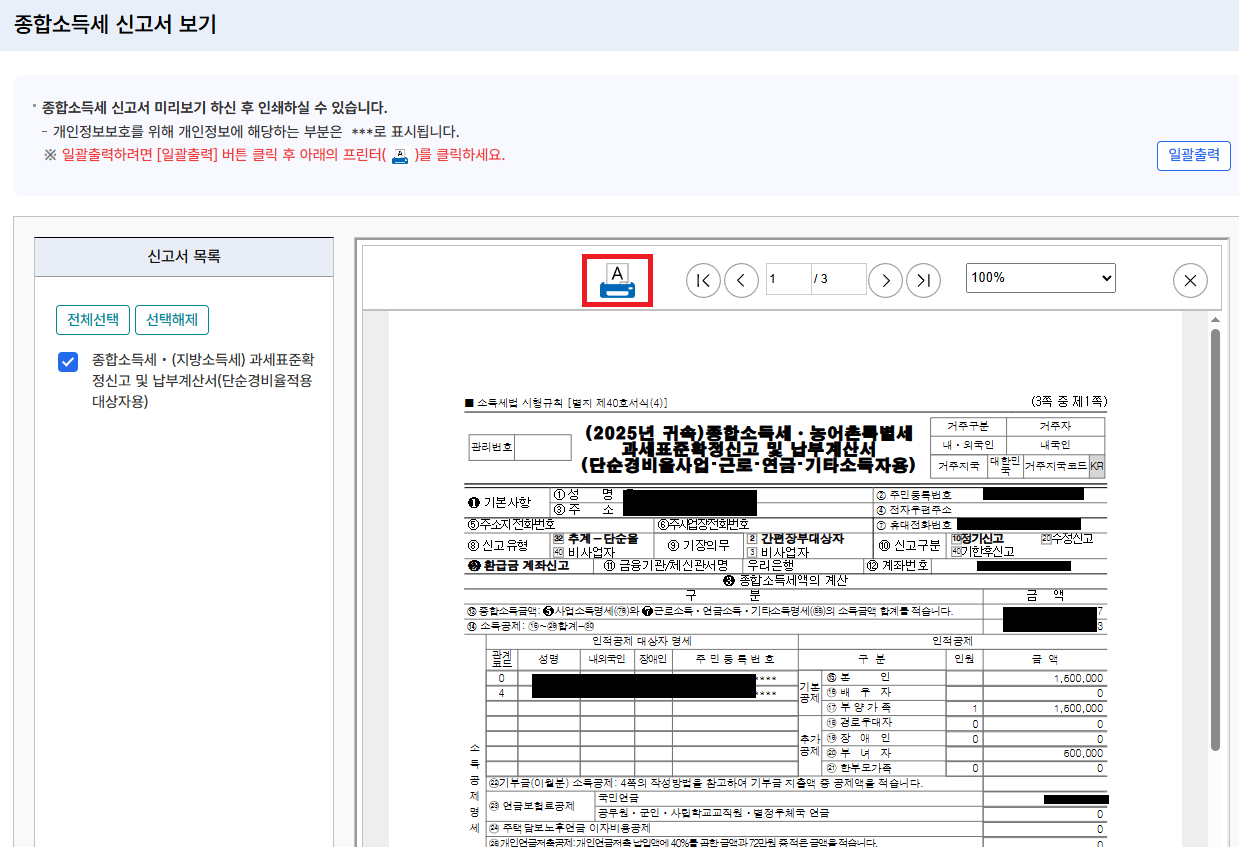Image resolution: width=1239 pixels, height=847 pixels.
Task: Close the report viewer with X icon
Action: point(1189,281)
